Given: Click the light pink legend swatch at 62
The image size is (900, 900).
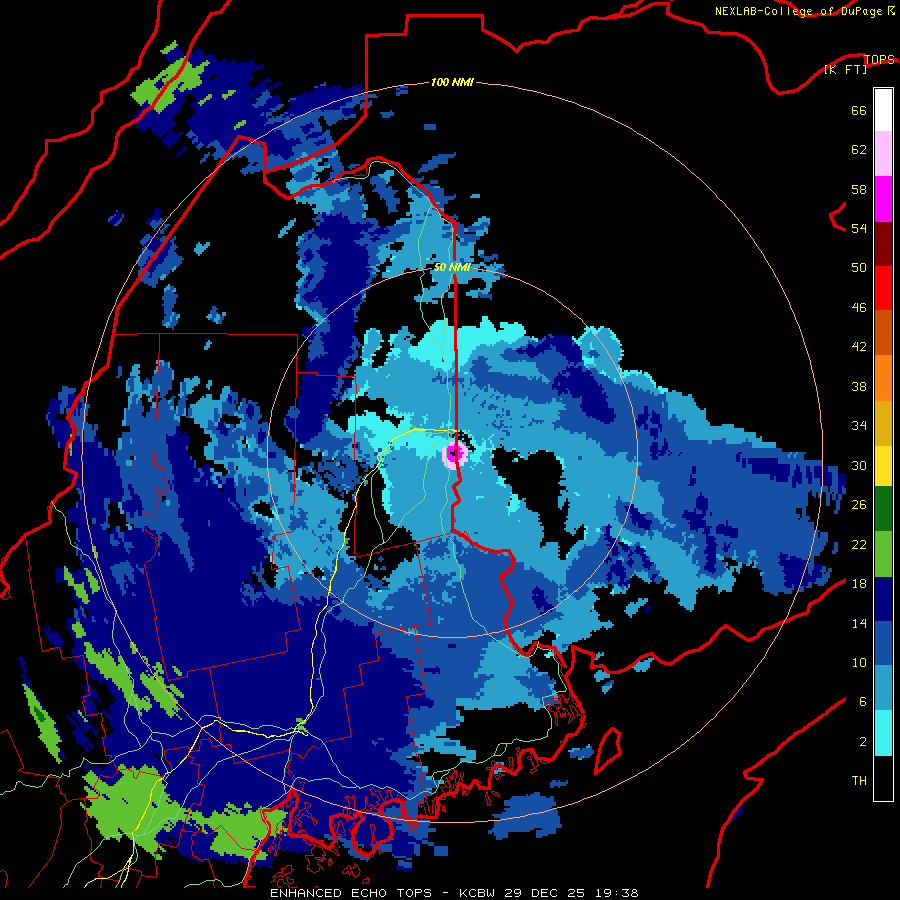Looking at the screenshot, I should (x=883, y=153).
